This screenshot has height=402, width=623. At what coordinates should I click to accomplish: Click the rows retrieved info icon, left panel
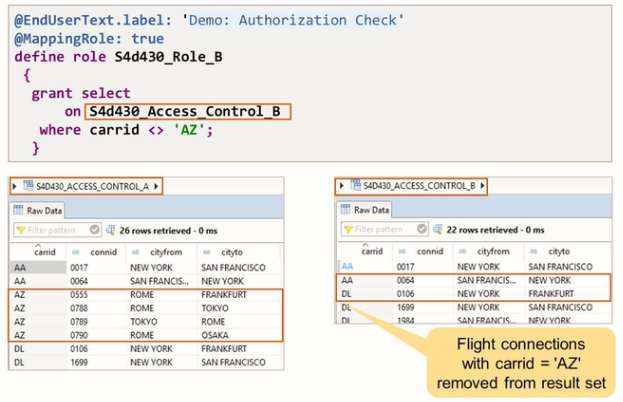point(111,230)
